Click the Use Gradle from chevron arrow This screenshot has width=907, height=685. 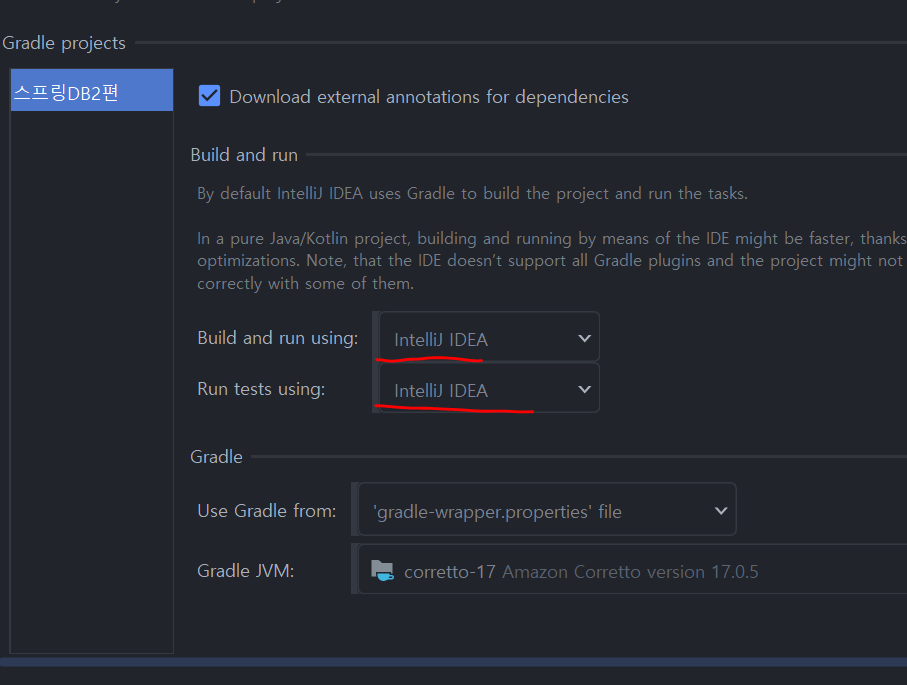click(721, 511)
